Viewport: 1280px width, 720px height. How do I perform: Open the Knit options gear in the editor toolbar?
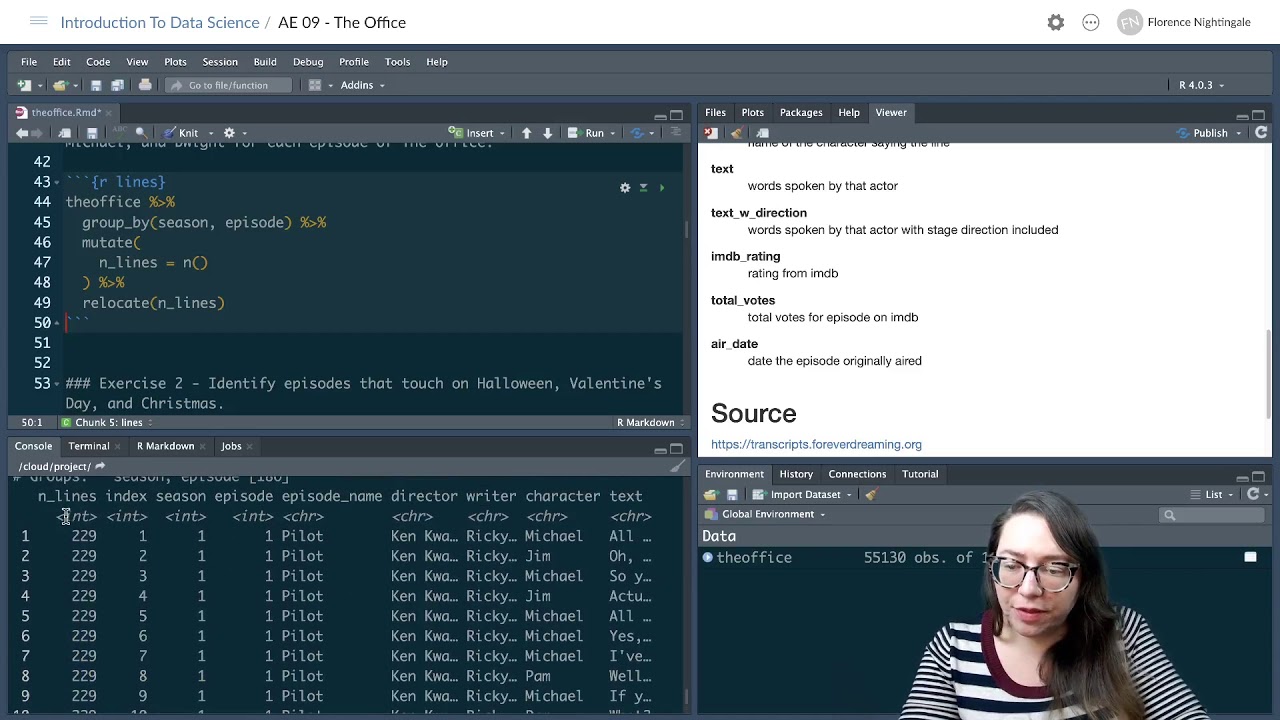pyautogui.click(x=229, y=133)
